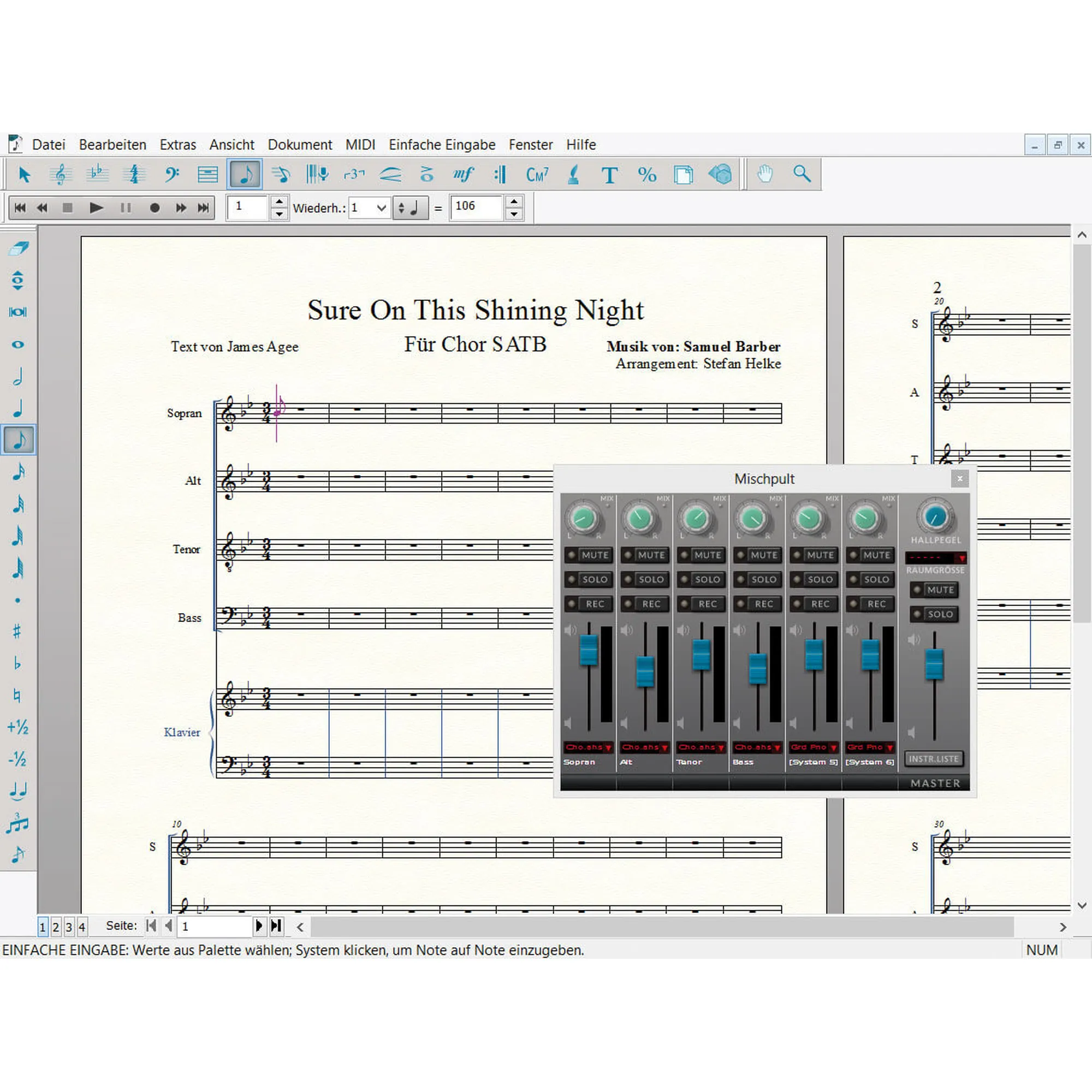
Task: Click the INSTR.LISTE button
Action: point(934,758)
